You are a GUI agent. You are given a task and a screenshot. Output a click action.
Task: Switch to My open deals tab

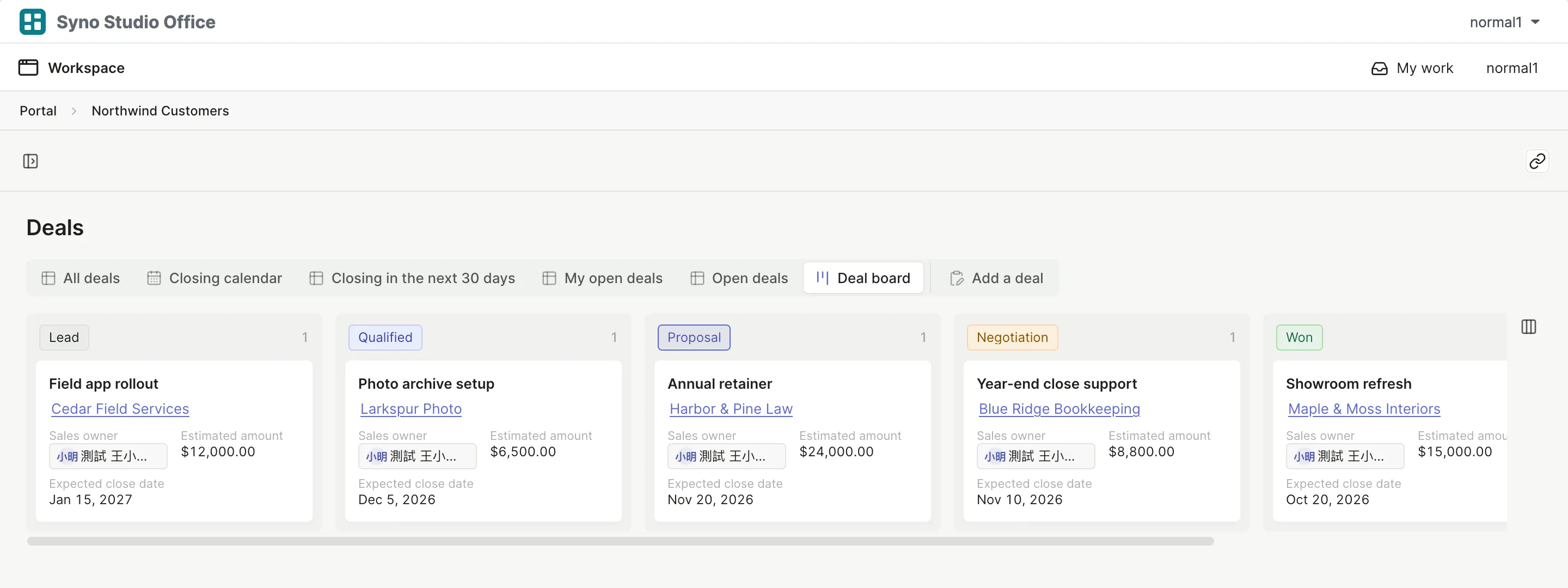pos(602,278)
